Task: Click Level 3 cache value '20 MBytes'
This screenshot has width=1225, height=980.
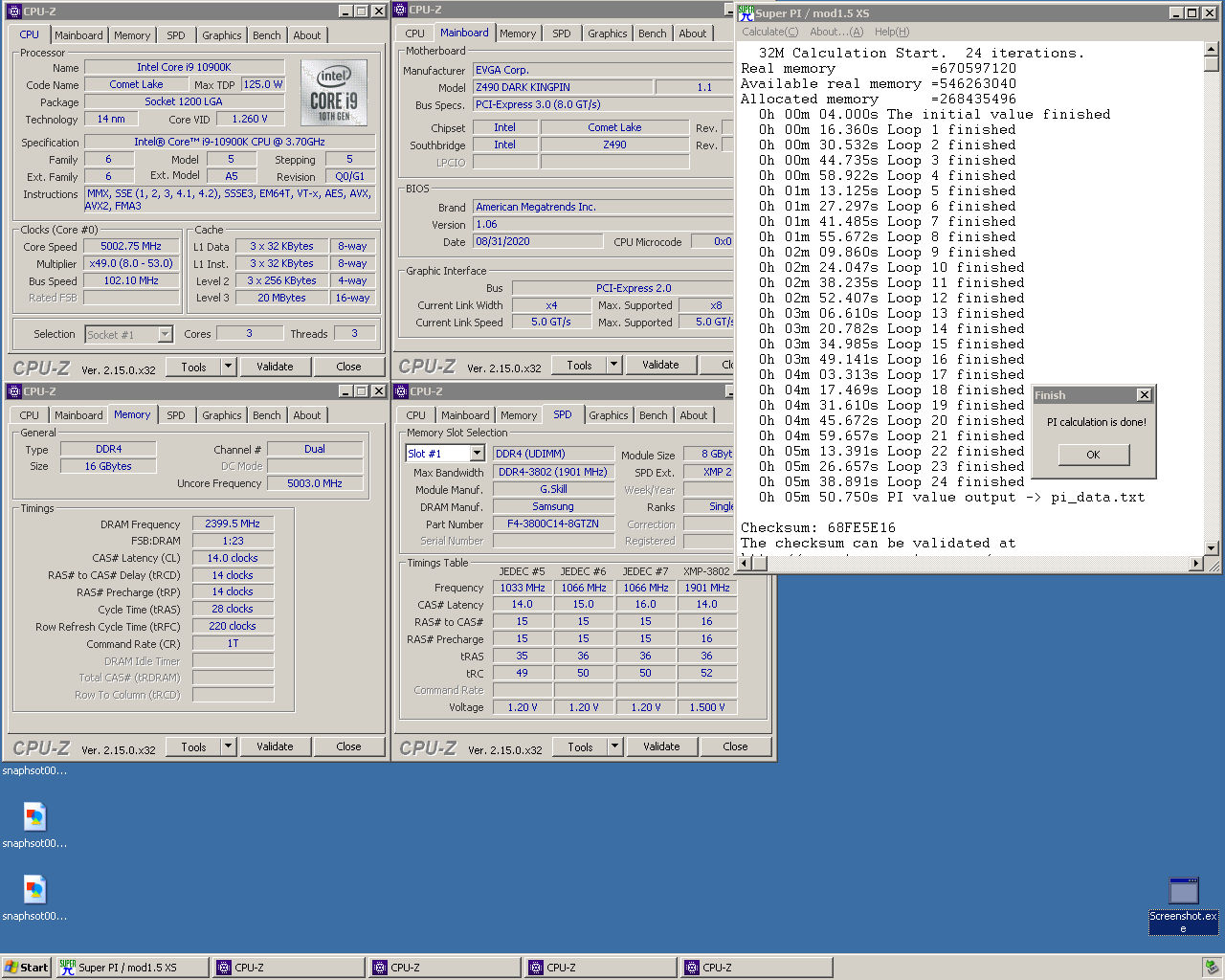Action: (x=281, y=298)
